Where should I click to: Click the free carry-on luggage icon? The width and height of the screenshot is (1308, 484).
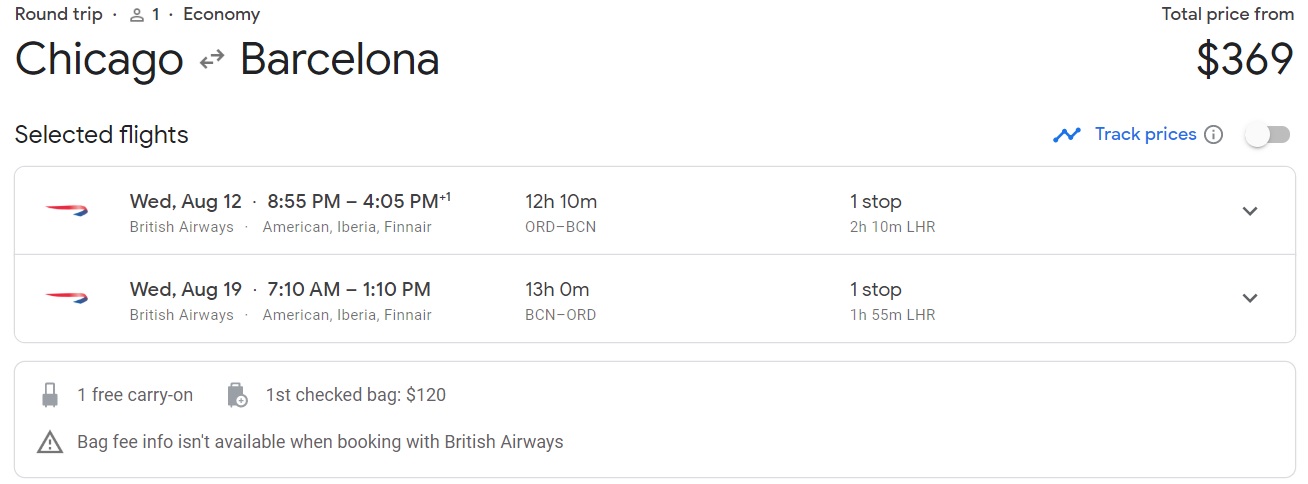click(50, 395)
